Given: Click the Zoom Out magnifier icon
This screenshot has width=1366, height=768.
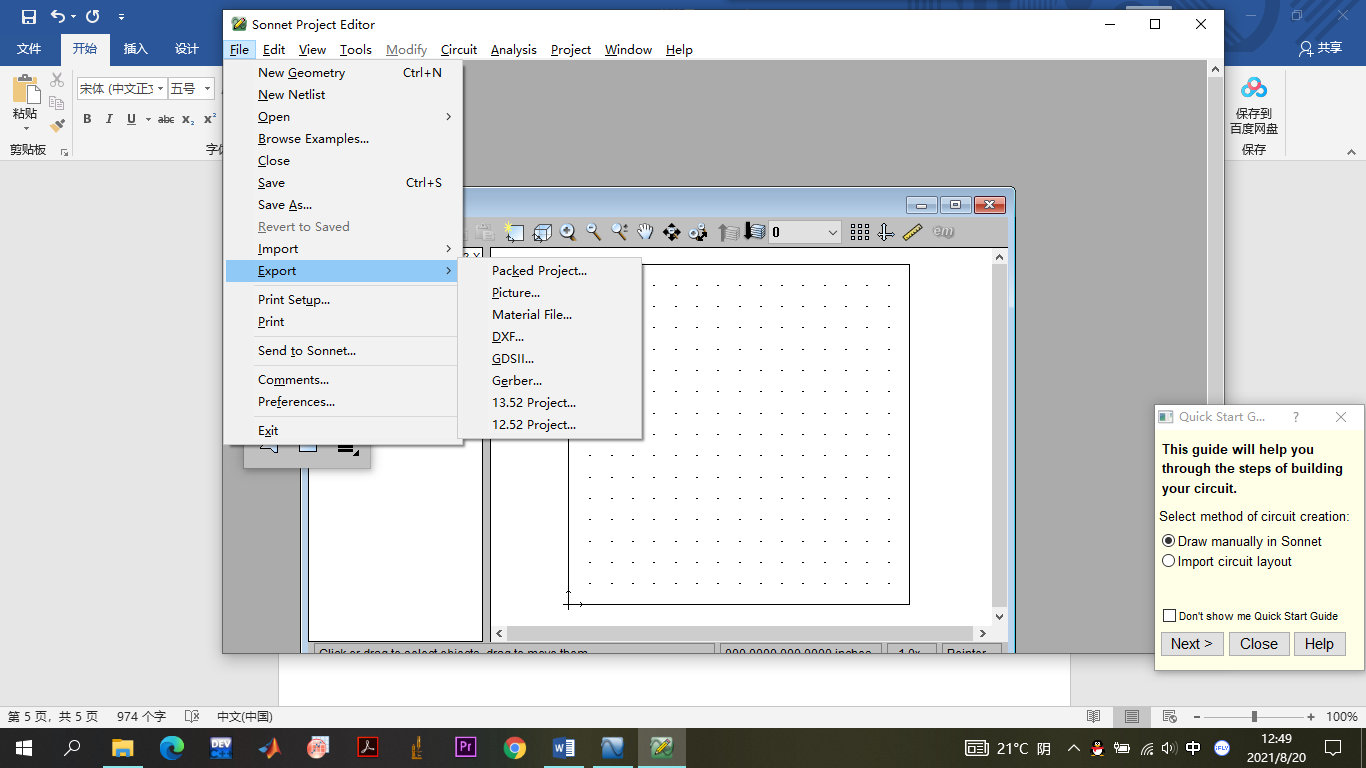Looking at the screenshot, I should point(594,232).
